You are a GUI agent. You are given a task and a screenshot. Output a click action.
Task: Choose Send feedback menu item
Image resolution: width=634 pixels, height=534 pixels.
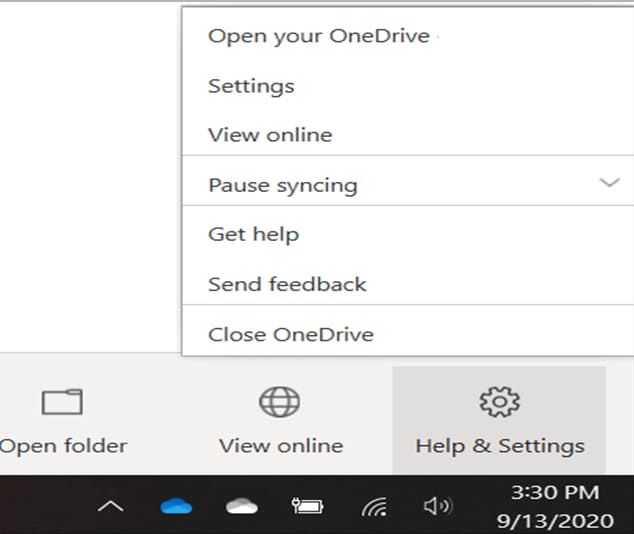coord(287,284)
